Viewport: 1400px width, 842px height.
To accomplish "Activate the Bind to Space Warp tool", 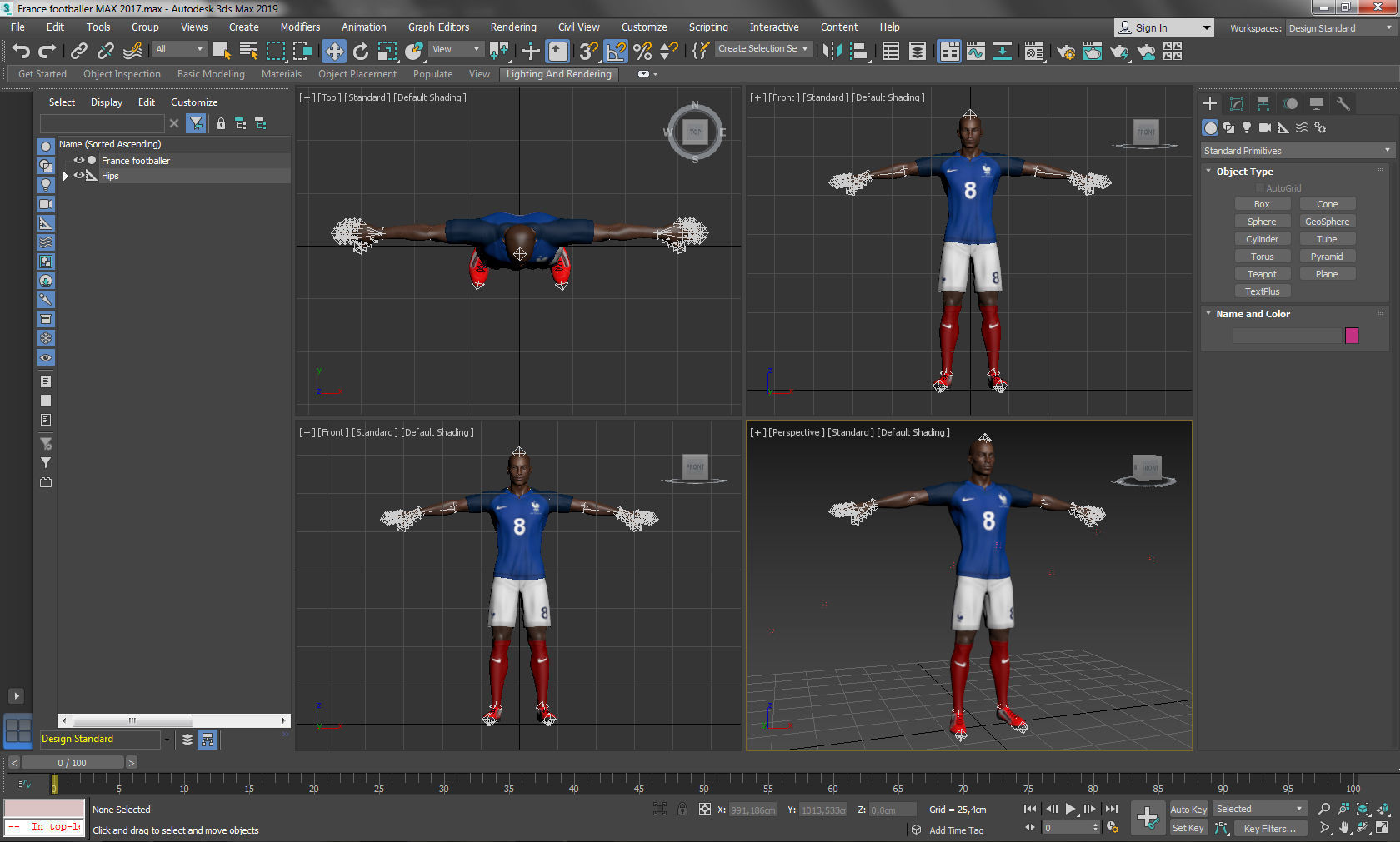I will tap(132, 52).
